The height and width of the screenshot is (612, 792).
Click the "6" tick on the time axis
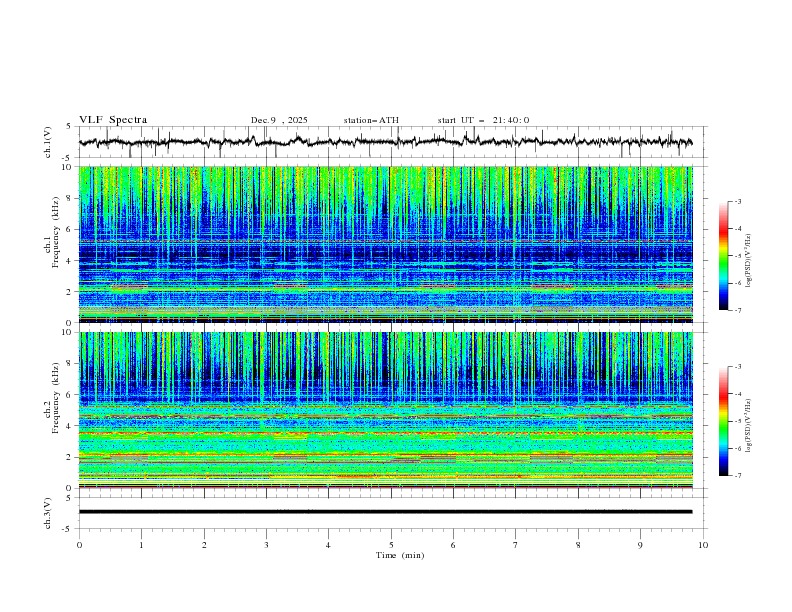[x=453, y=545]
